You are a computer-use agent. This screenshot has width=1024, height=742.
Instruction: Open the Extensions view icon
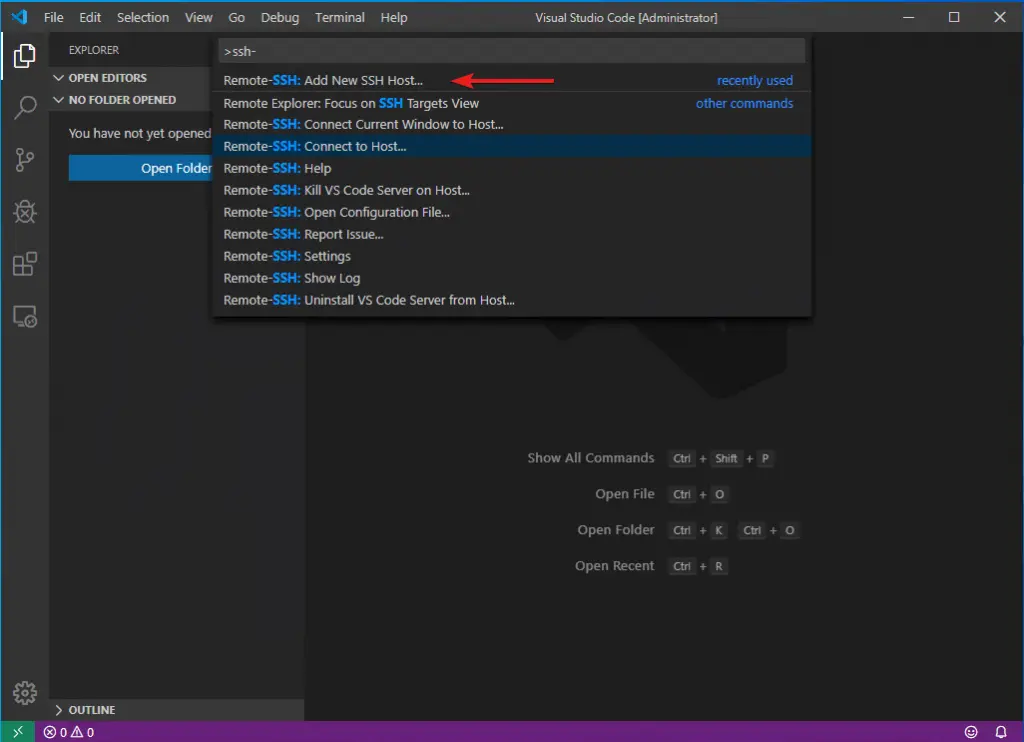24,264
